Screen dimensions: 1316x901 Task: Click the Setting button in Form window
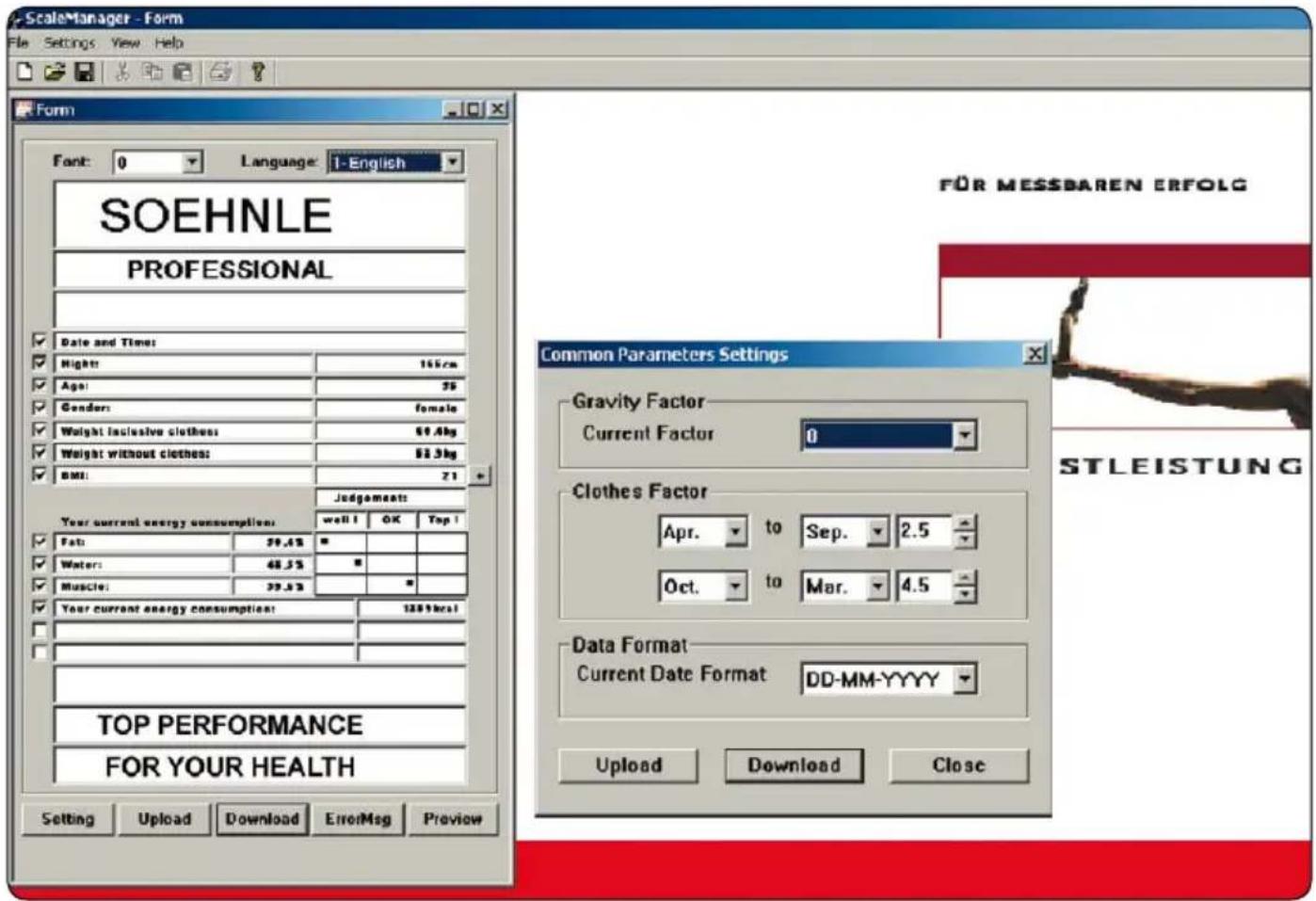click(68, 819)
